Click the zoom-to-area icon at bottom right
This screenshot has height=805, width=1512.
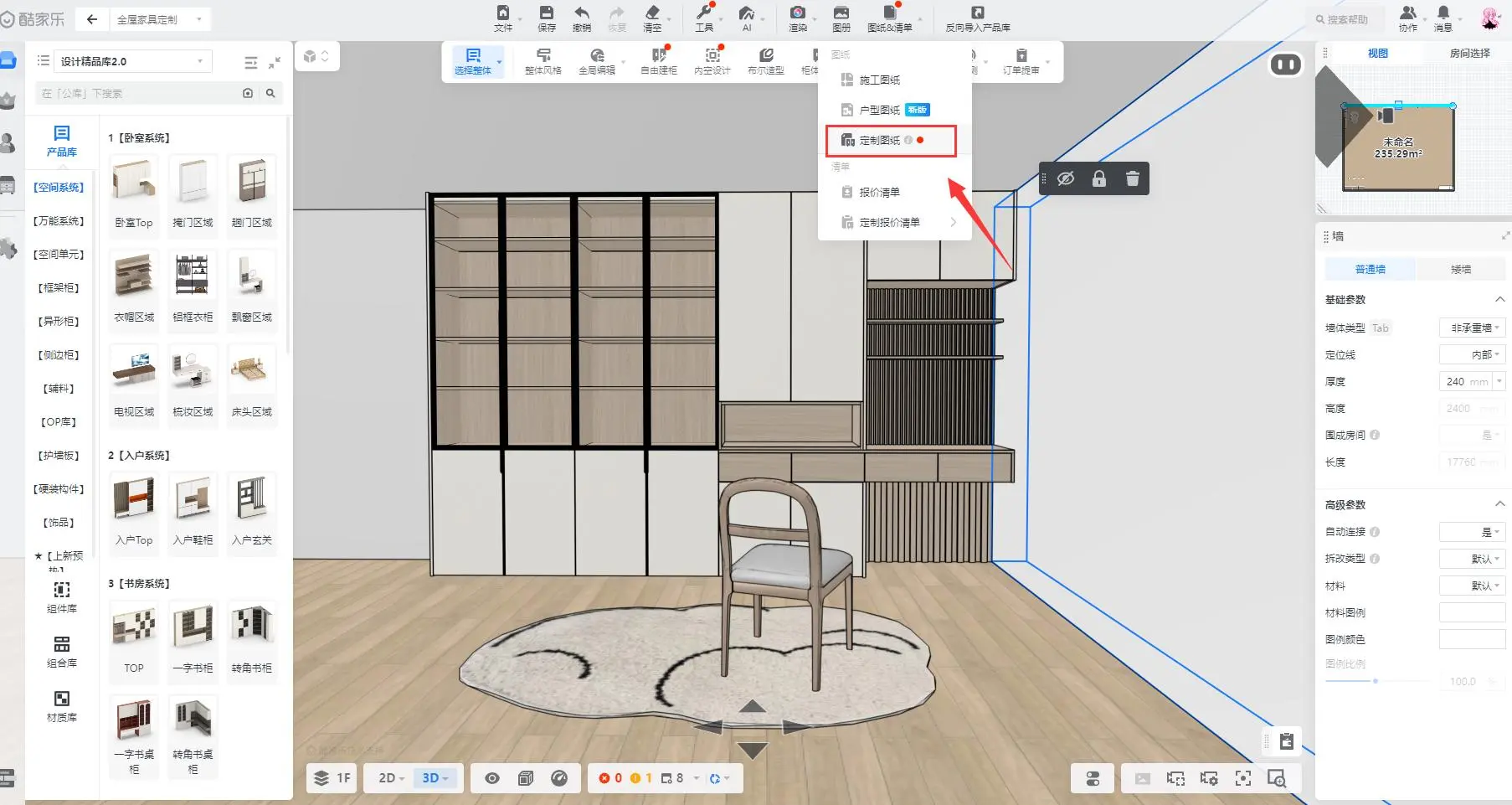[1277, 778]
